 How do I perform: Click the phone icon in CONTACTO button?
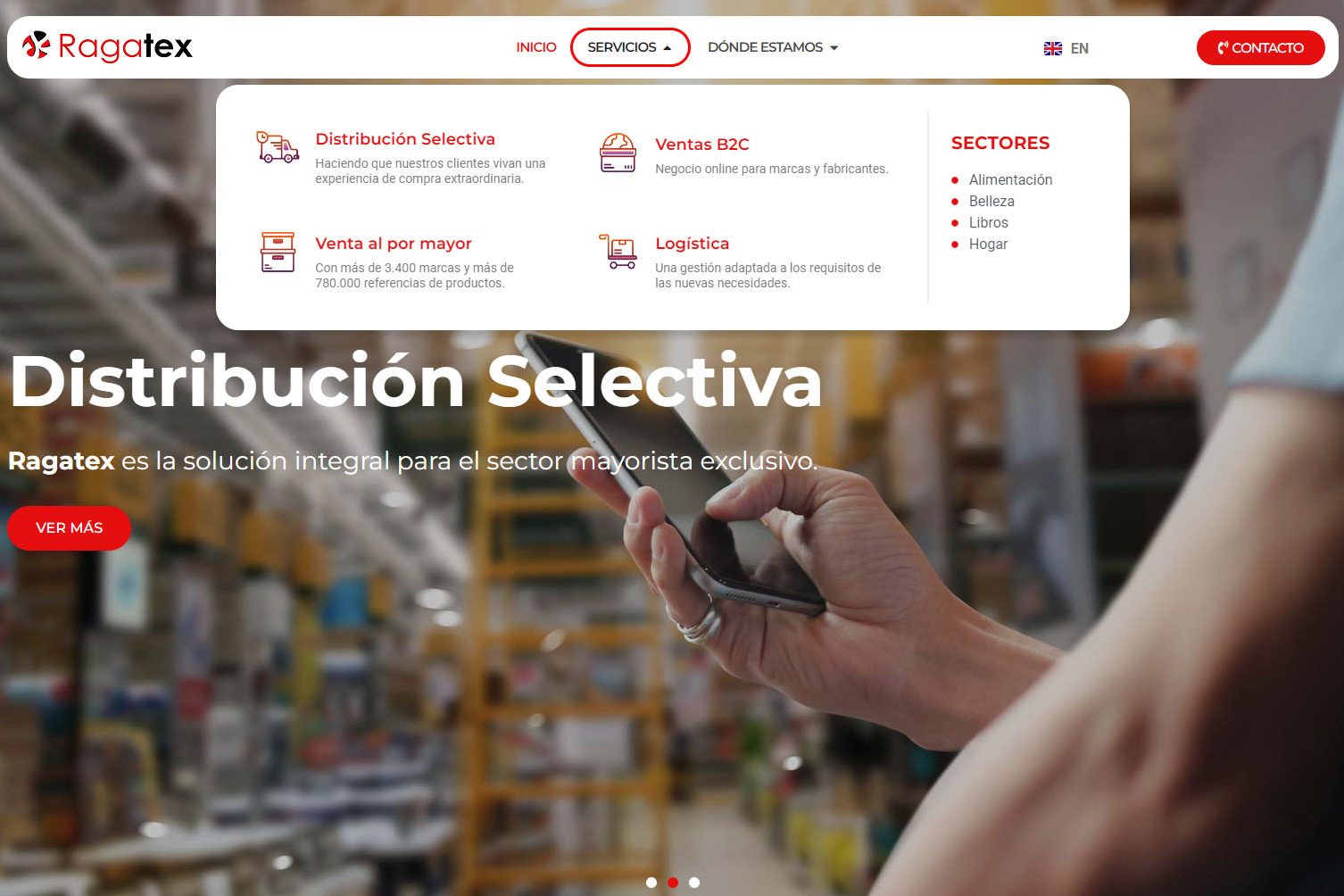tap(1223, 48)
